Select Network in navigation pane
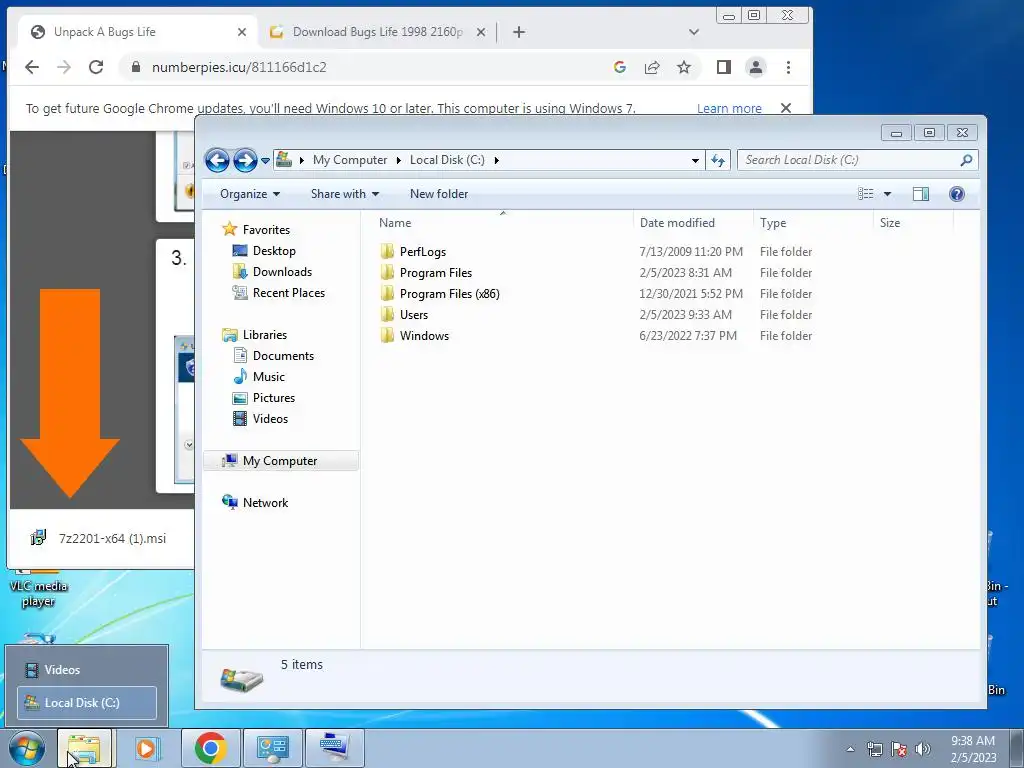This screenshot has height=768, width=1024. tap(265, 503)
